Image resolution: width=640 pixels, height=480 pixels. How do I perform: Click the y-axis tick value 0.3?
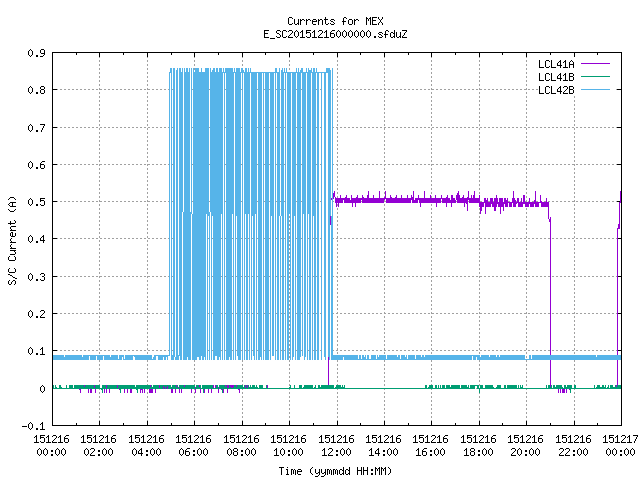tap(37, 277)
